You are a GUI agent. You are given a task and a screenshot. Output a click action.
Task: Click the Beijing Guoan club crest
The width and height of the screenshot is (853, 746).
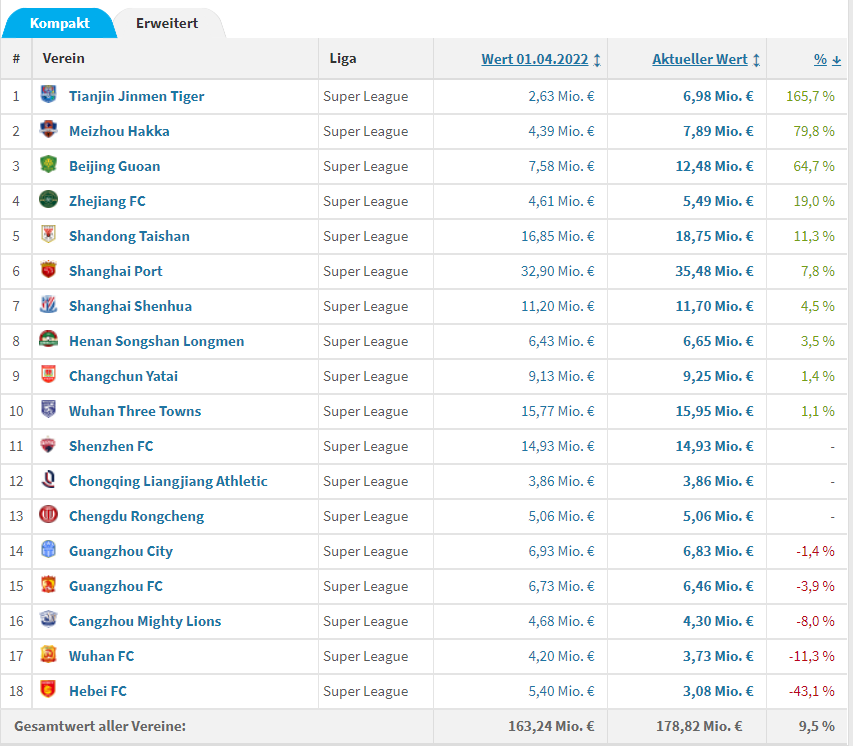tap(48, 164)
